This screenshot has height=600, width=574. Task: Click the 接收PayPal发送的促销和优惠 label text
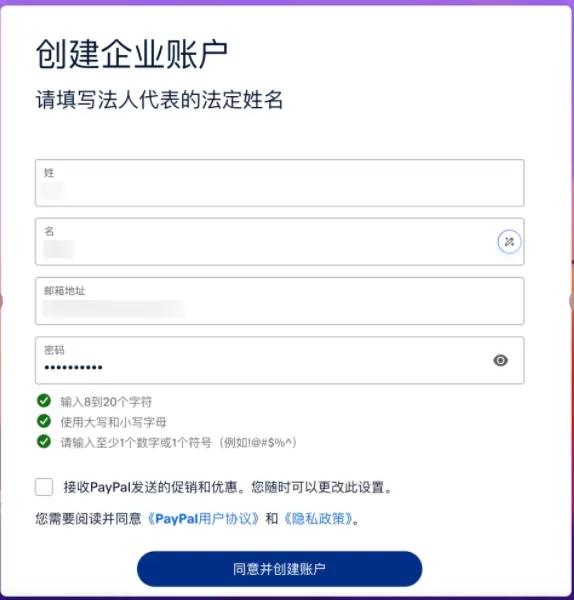(x=154, y=487)
